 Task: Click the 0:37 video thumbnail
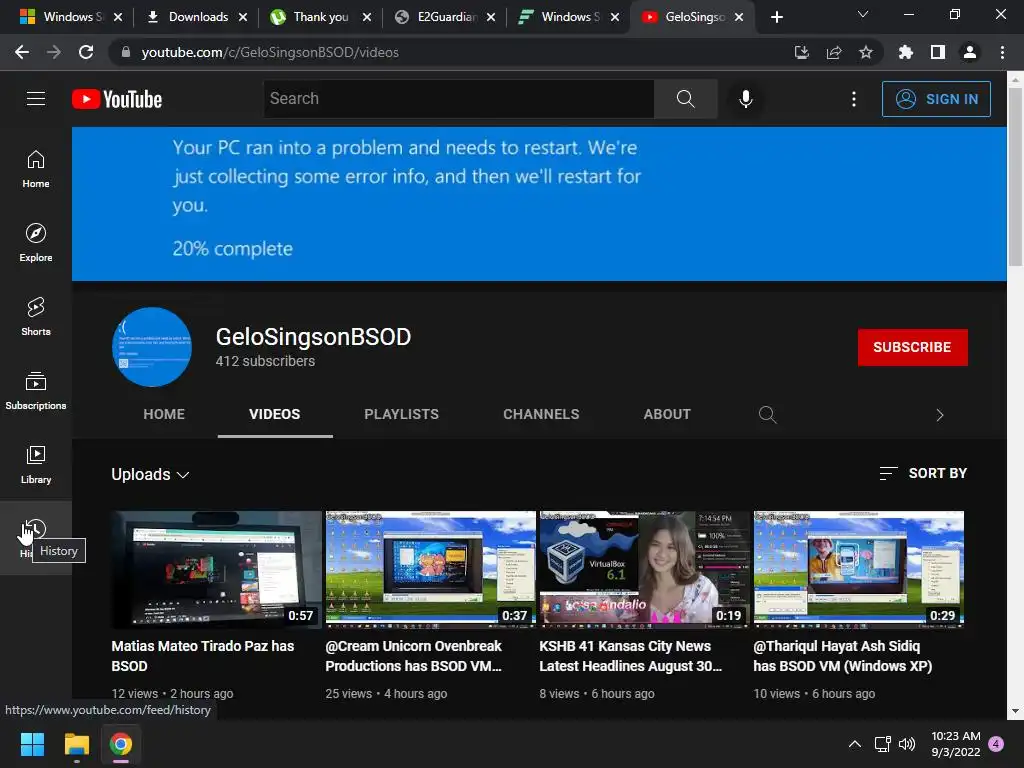(x=430, y=569)
